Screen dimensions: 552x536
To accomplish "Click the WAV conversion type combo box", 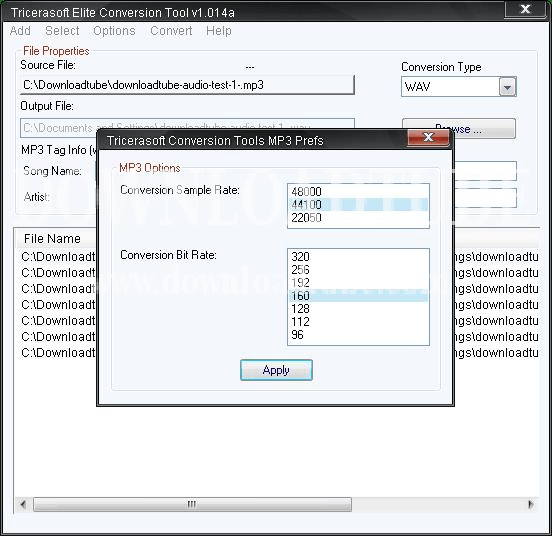I will pos(458,87).
